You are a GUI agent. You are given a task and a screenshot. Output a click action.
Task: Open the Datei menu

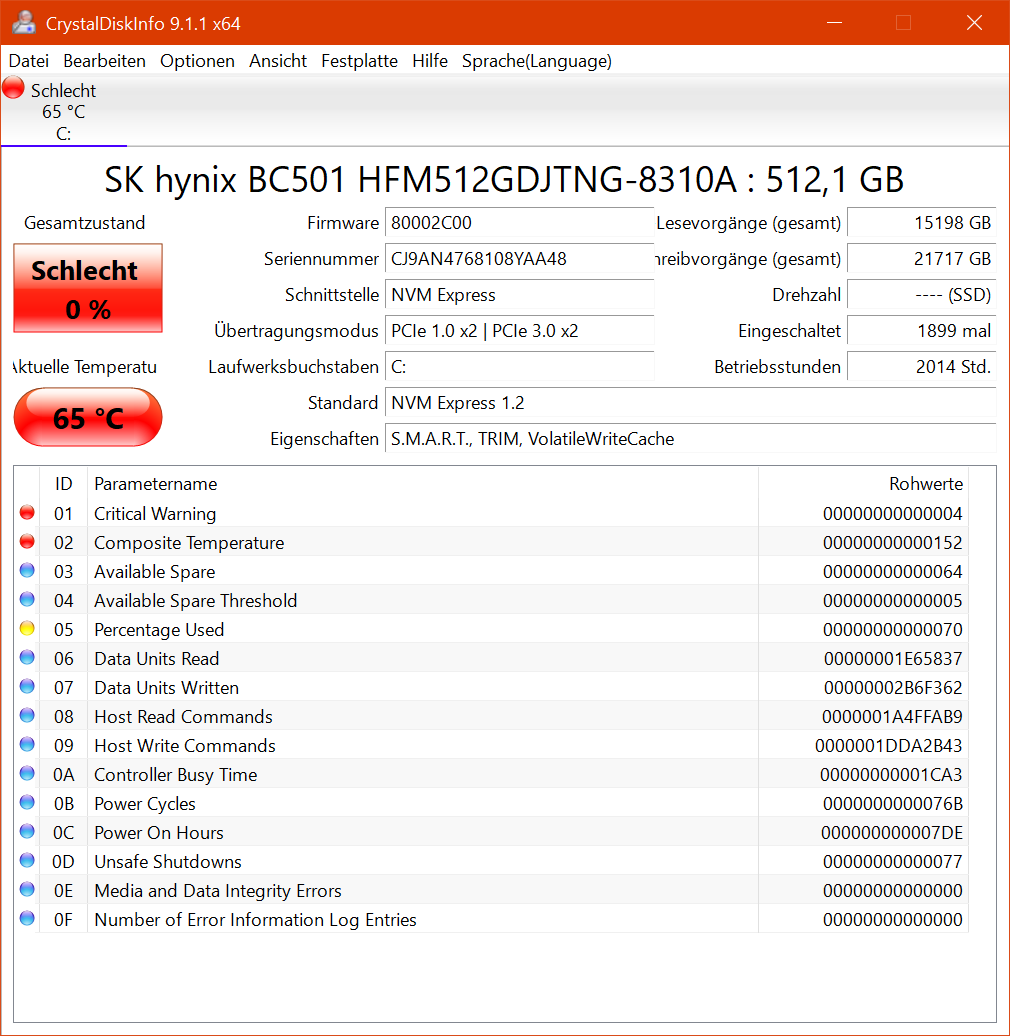[28, 61]
